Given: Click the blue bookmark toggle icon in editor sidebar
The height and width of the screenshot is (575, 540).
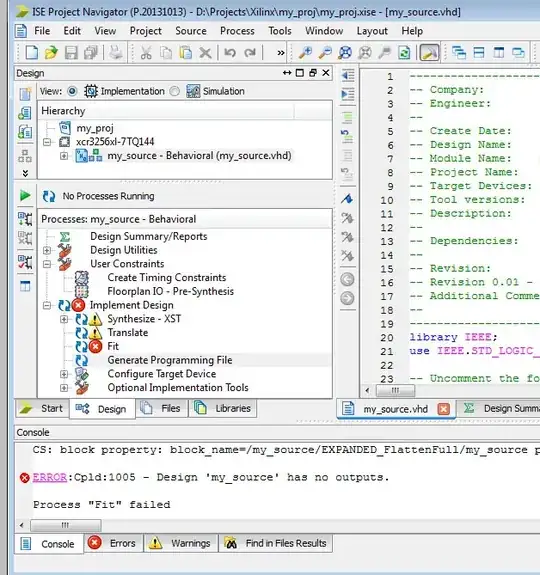Looking at the screenshot, I should click(347, 199).
